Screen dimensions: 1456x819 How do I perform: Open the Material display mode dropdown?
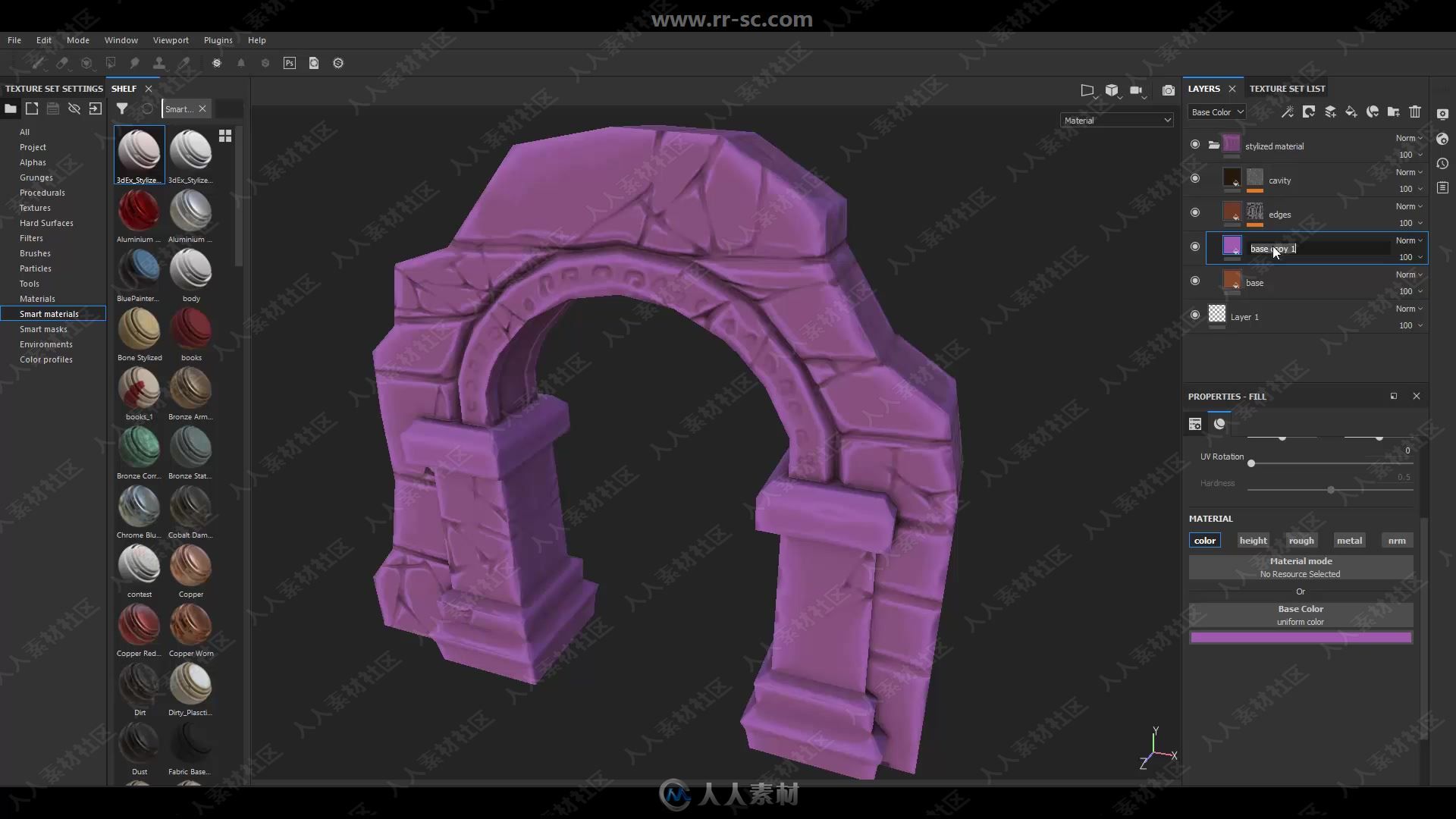click(x=1115, y=120)
